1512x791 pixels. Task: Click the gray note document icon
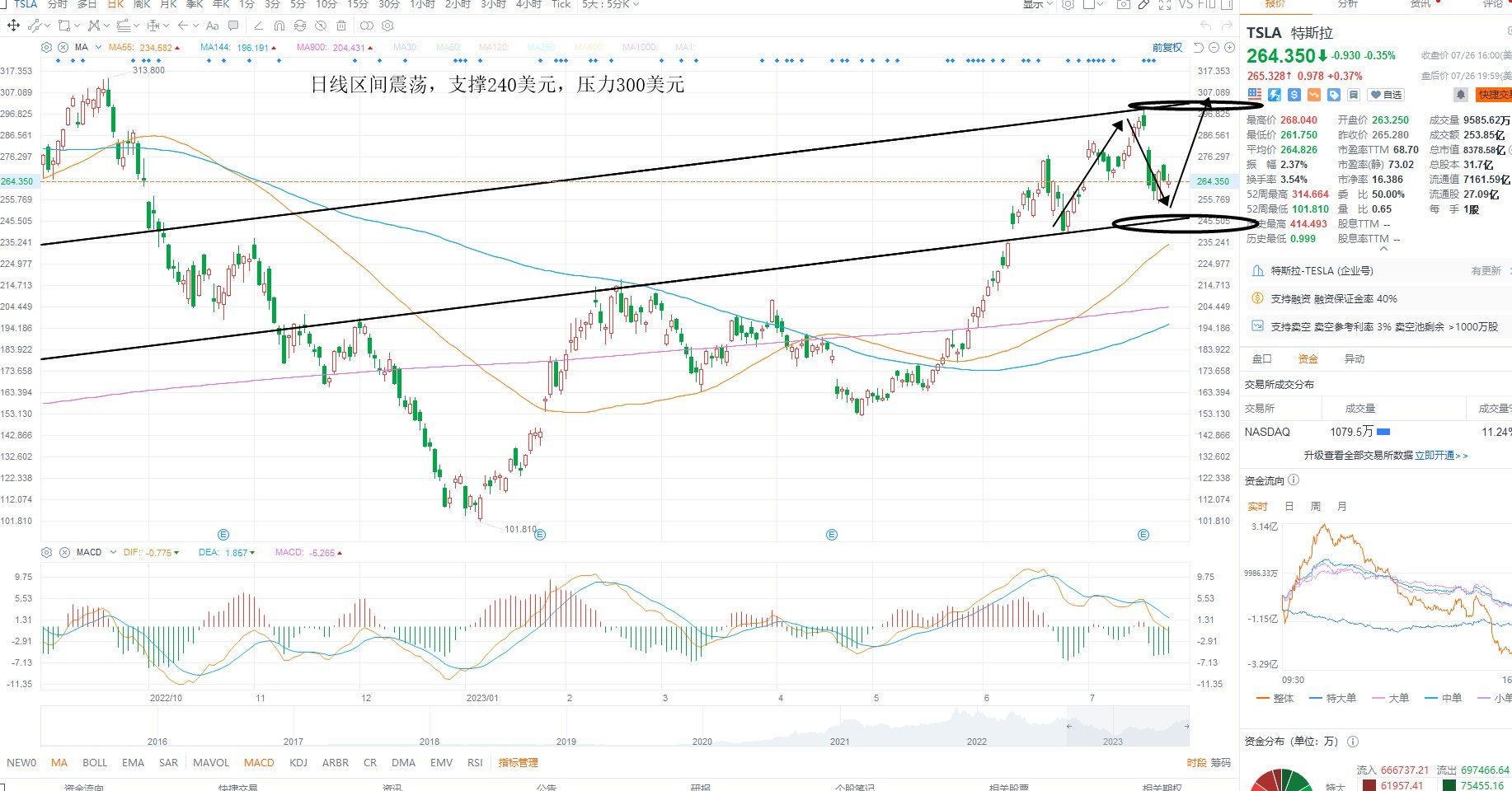click(x=1354, y=95)
